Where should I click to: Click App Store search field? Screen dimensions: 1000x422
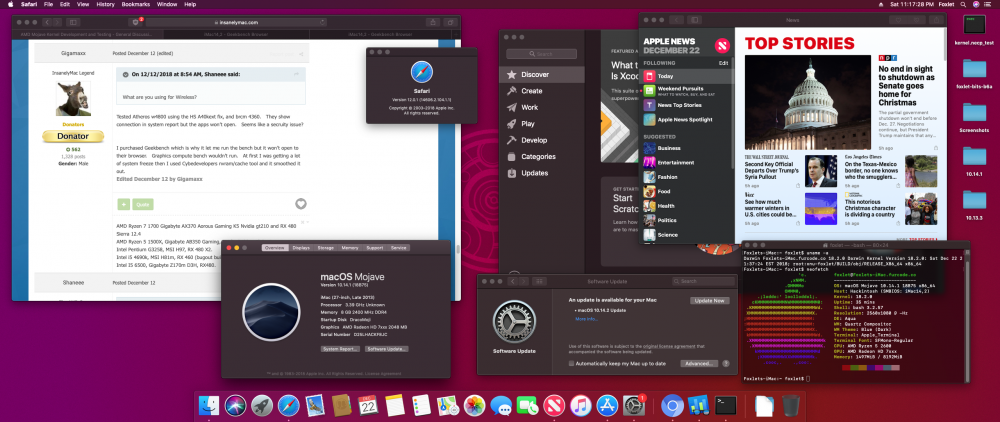541,54
